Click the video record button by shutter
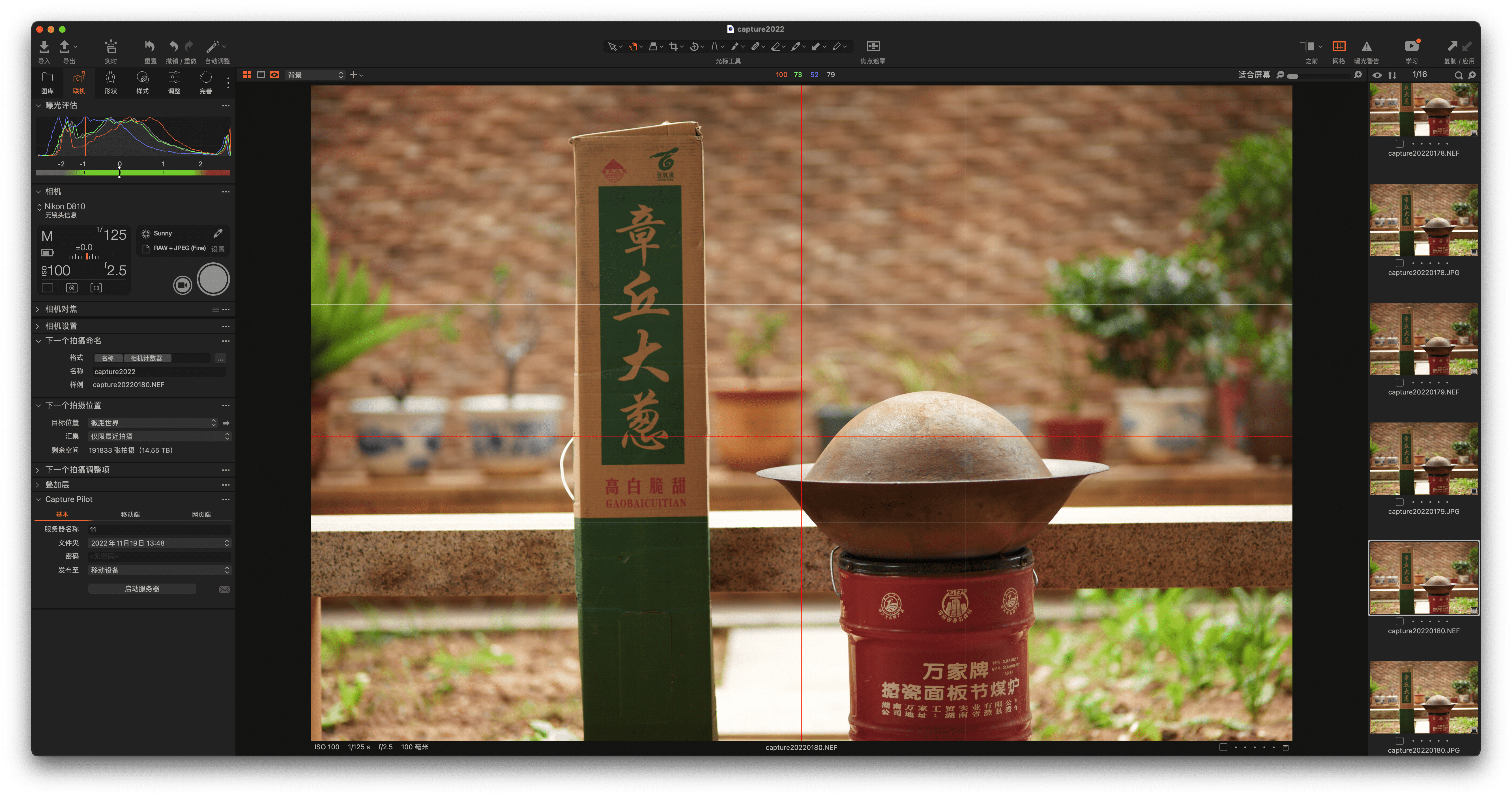This screenshot has height=798, width=1512. pos(182,285)
